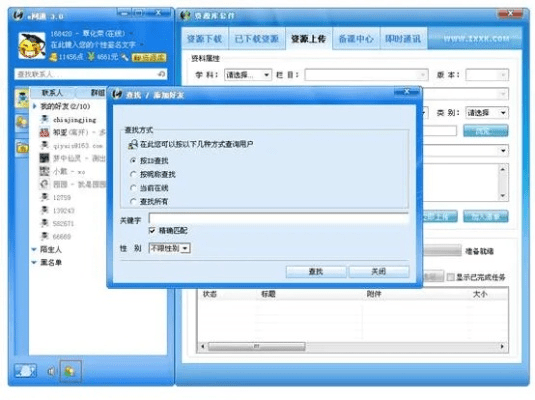Click the green yen currency icon
The image size is (535, 400).
pos(91,57)
